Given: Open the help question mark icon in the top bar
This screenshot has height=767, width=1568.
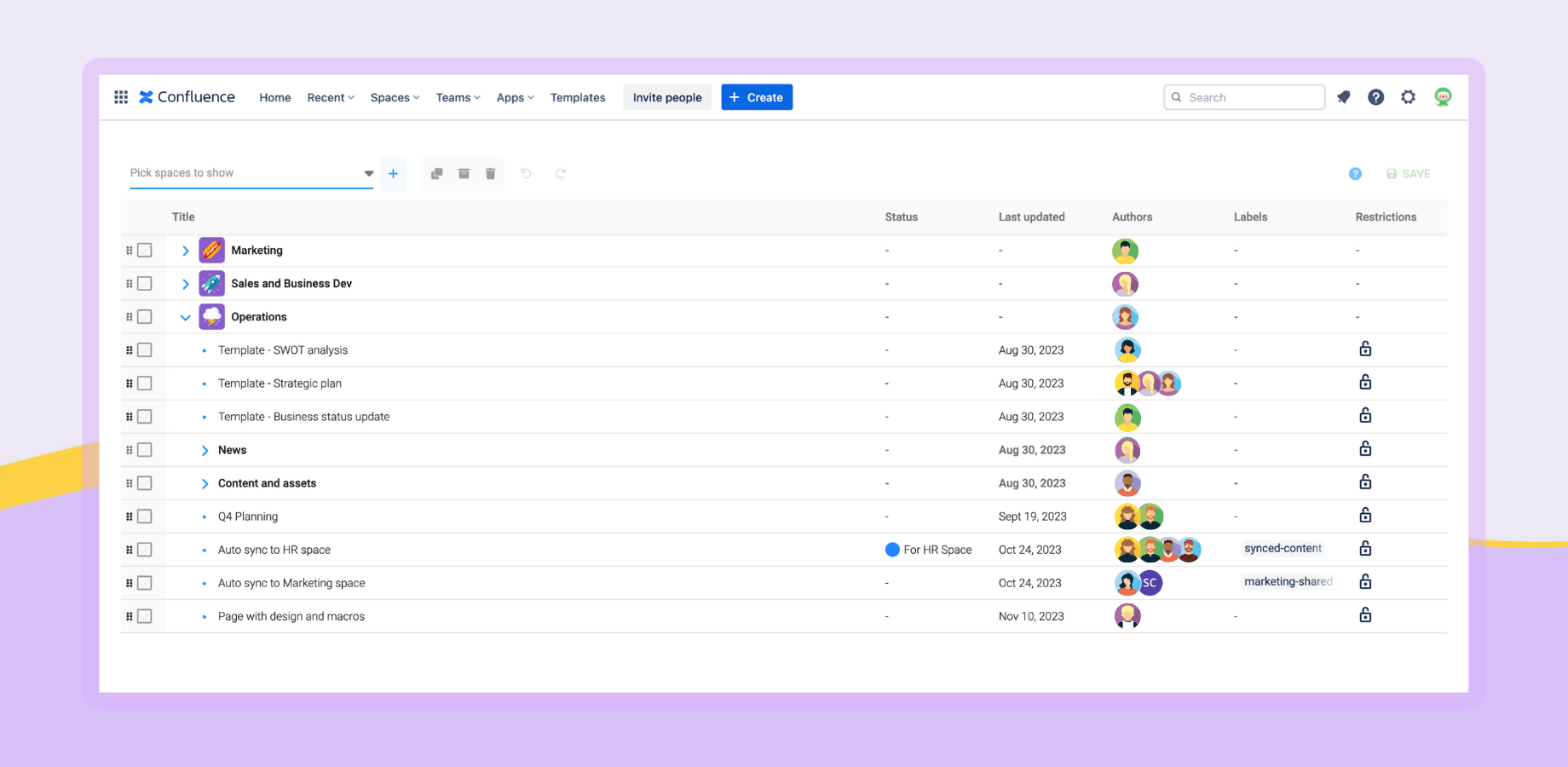Looking at the screenshot, I should 1376,97.
